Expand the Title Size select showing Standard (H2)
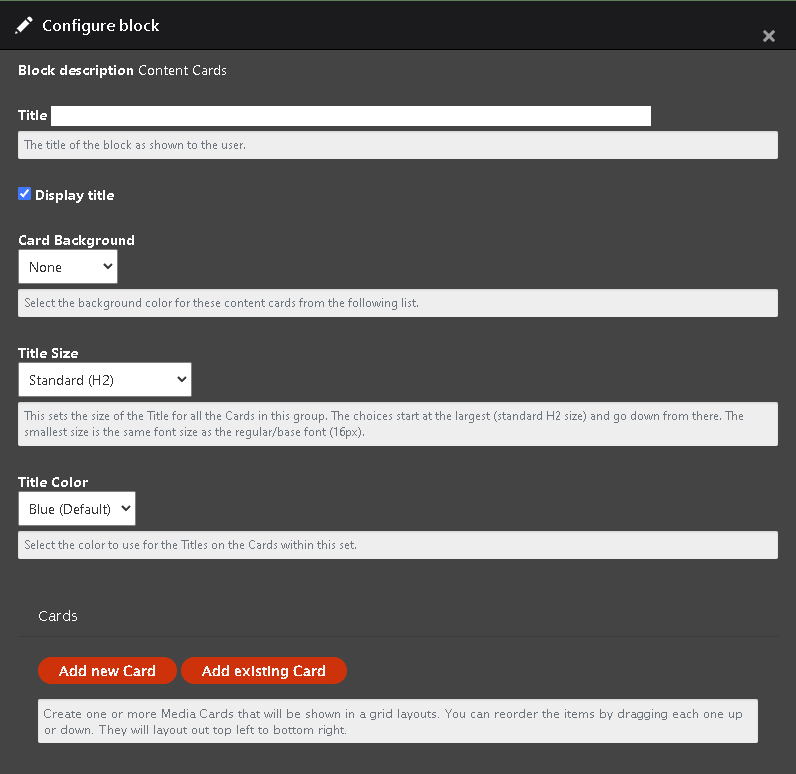The height and width of the screenshot is (774, 796). click(x=105, y=380)
